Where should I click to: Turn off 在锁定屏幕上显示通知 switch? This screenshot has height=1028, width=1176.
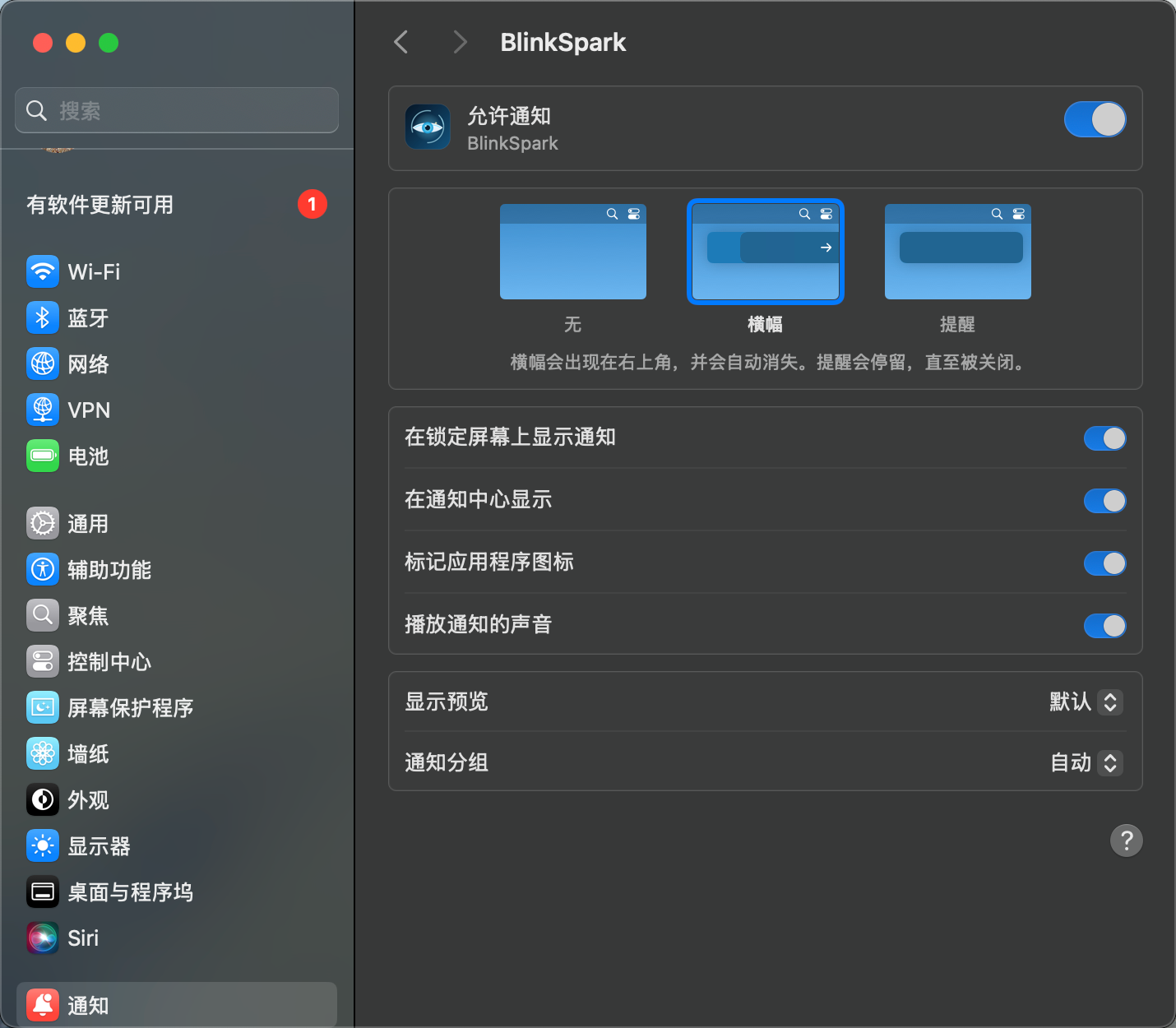[1104, 438]
